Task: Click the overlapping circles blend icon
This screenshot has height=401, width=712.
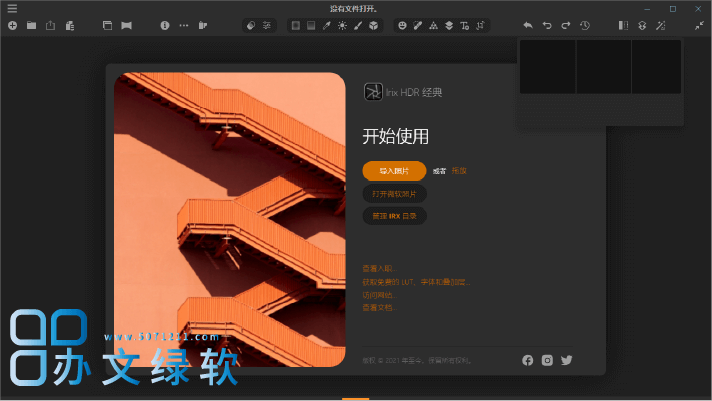Action: click(x=251, y=25)
